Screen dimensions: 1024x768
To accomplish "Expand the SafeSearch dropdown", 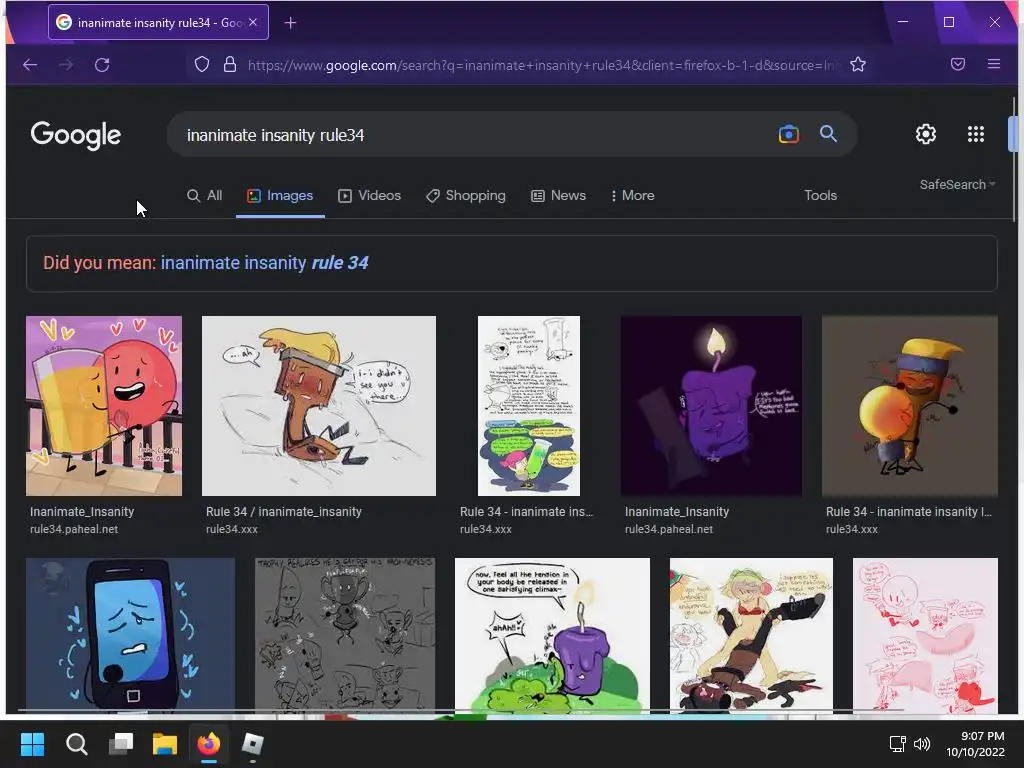I will pos(957,185).
